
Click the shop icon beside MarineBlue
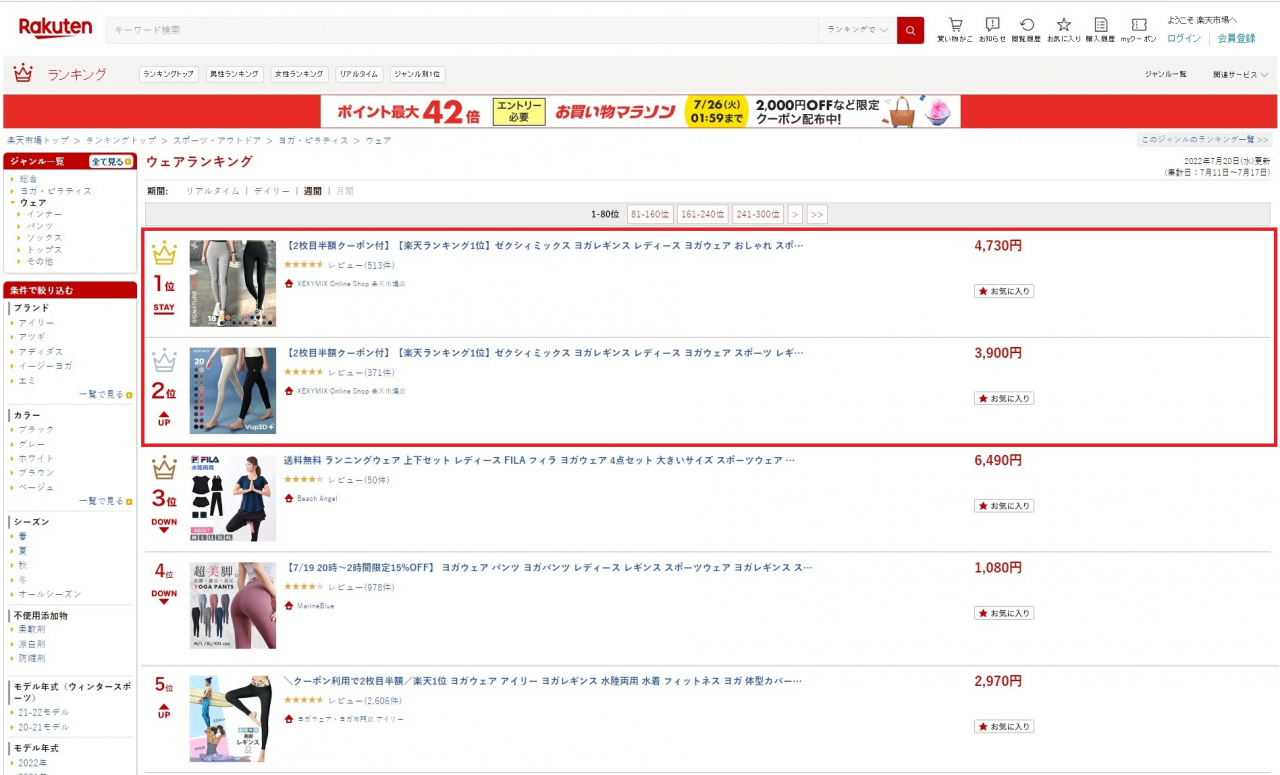[x=289, y=606]
